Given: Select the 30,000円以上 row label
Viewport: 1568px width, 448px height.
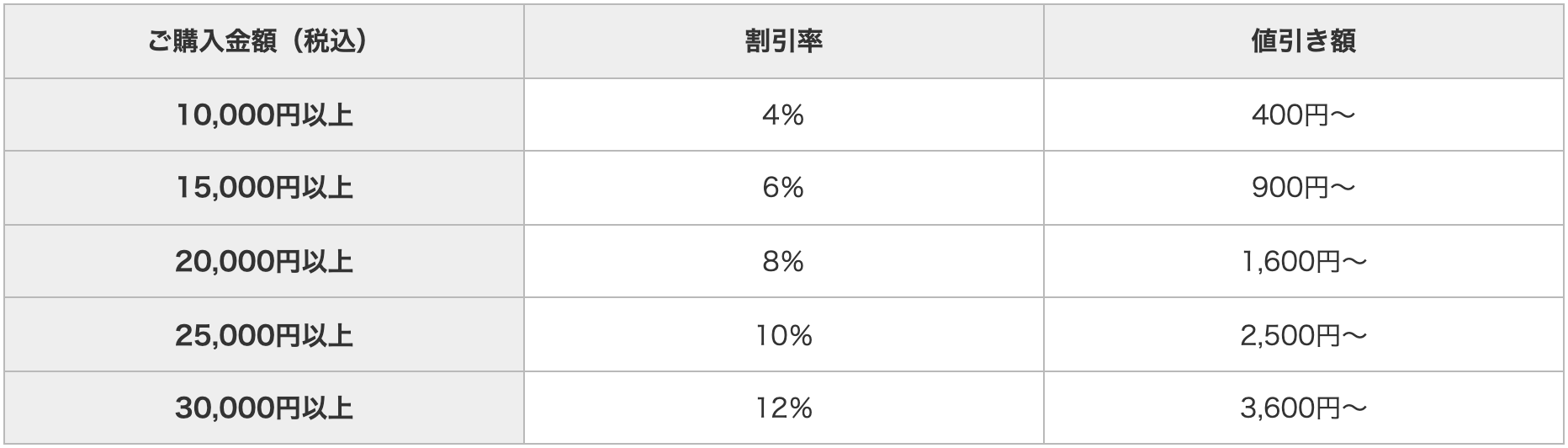Looking at the screenshot, I should point(264,408).
